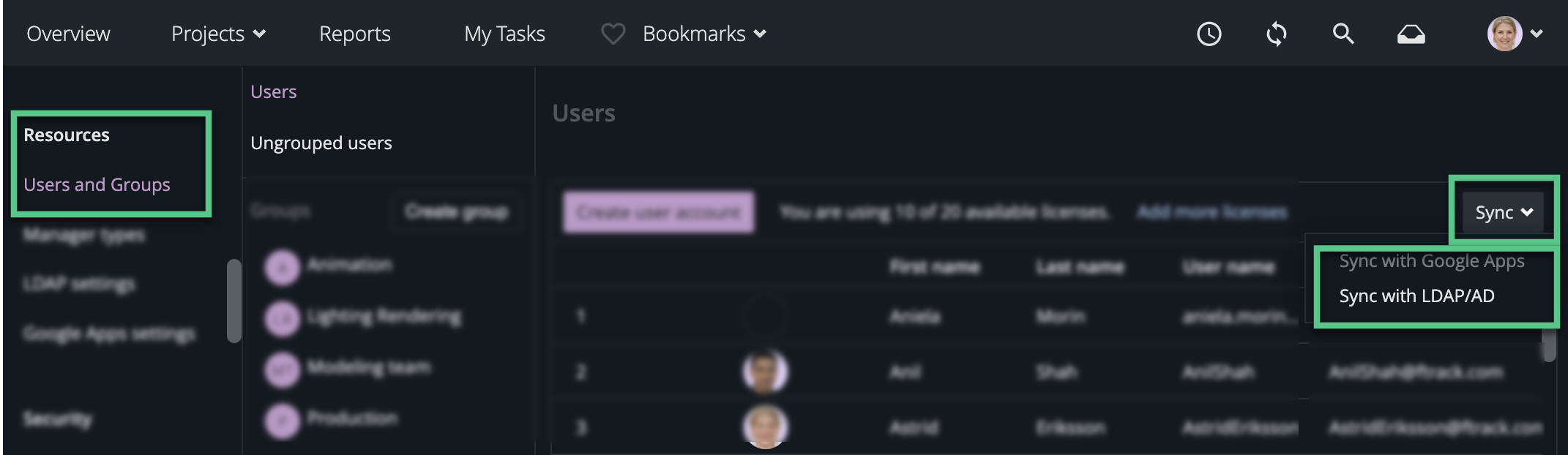Open My Tasks in top navigation
1568x455 pixels.
tap(504, 34)
